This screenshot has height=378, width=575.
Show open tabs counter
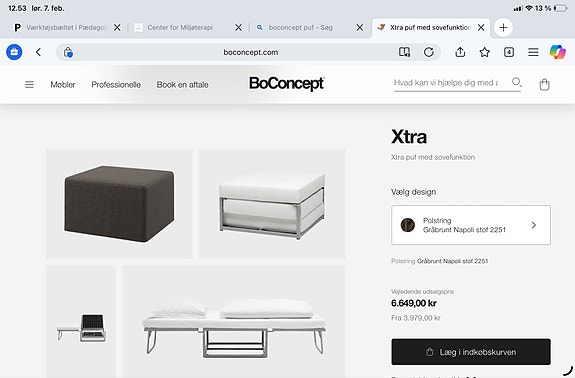point(509,52)
